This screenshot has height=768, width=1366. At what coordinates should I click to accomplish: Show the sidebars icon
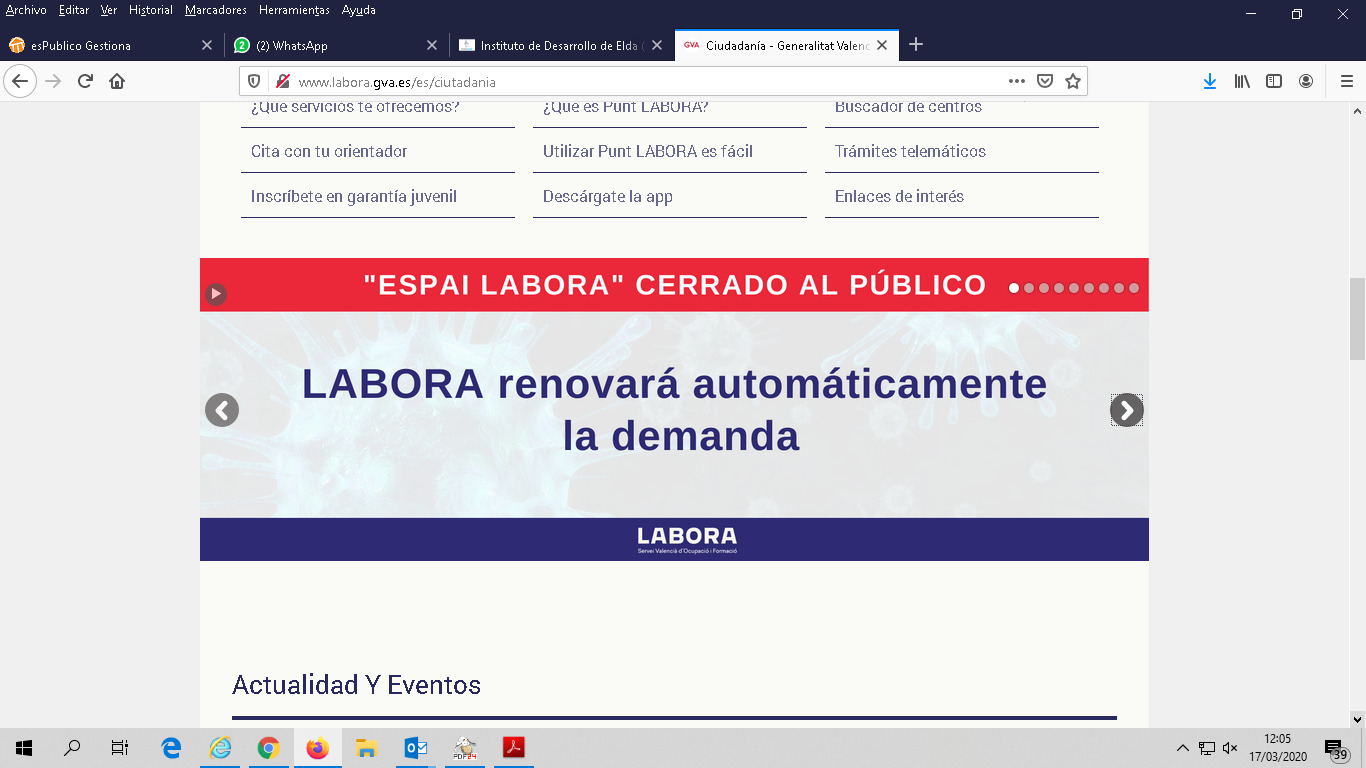pos(1274,81)
